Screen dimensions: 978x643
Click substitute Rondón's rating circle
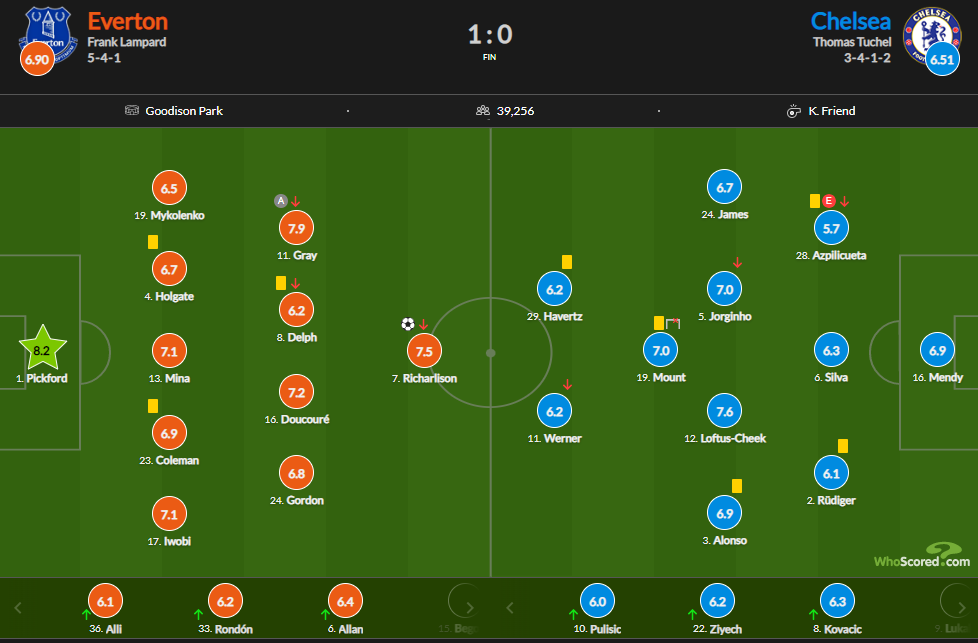coord(225,602)
